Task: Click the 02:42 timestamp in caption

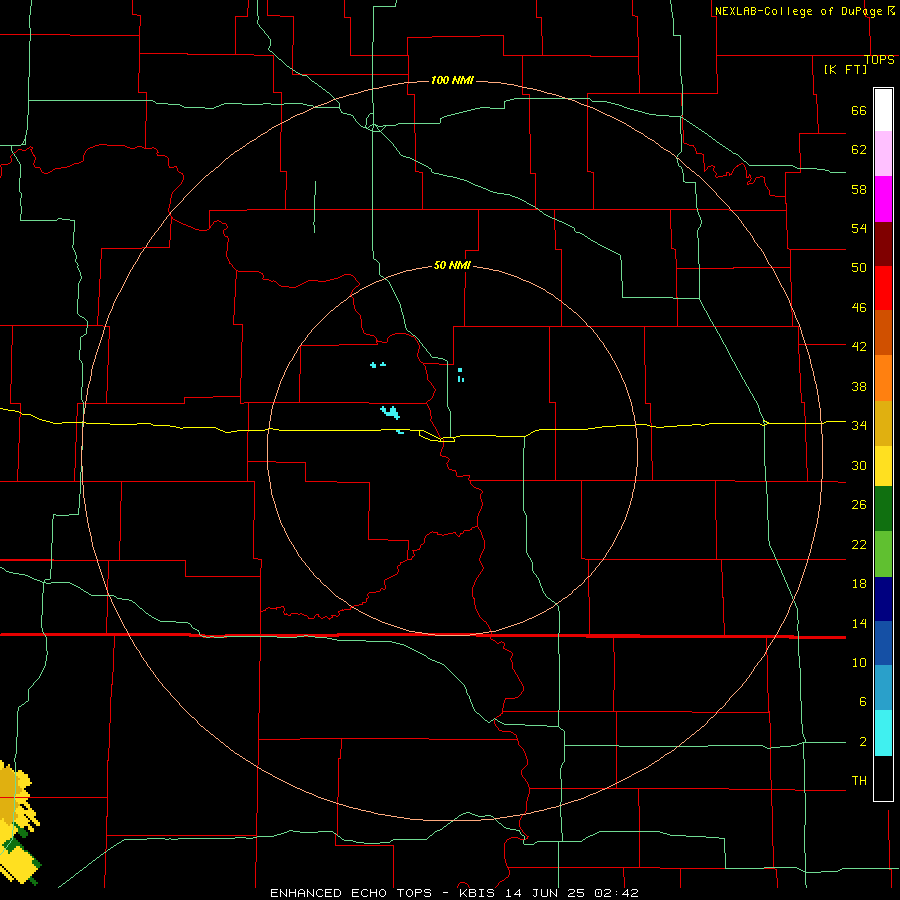Action: (617, 893)
